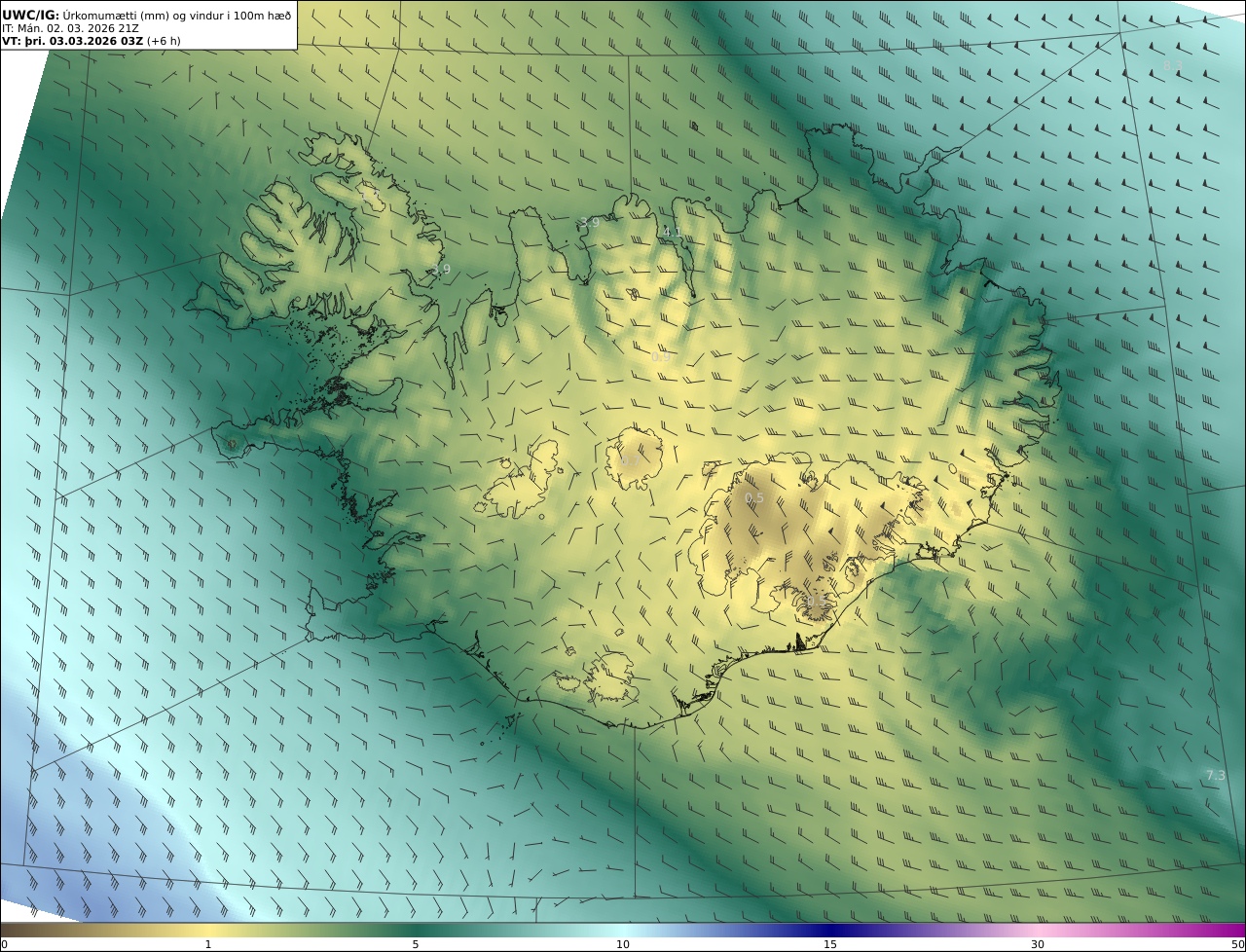1246x952 pixels.
Task: Click the title 'UWC/IG: Úrkomumætti (mm) og vindur' line
Action: point(146,15)
